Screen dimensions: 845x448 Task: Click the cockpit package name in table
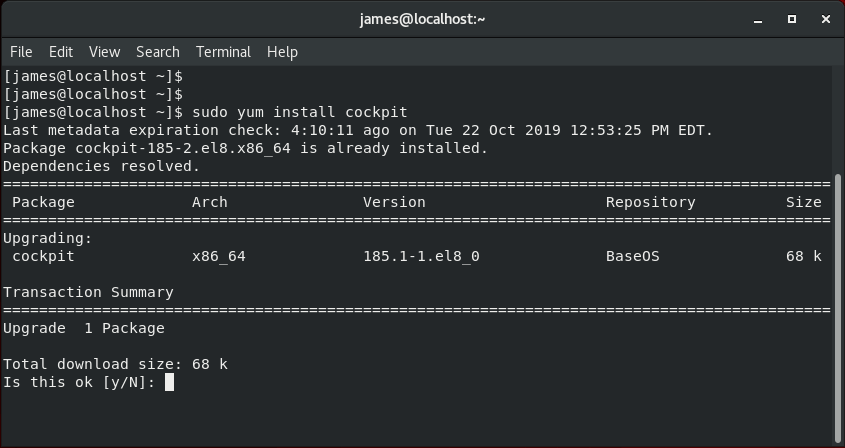tap(43, 256)
